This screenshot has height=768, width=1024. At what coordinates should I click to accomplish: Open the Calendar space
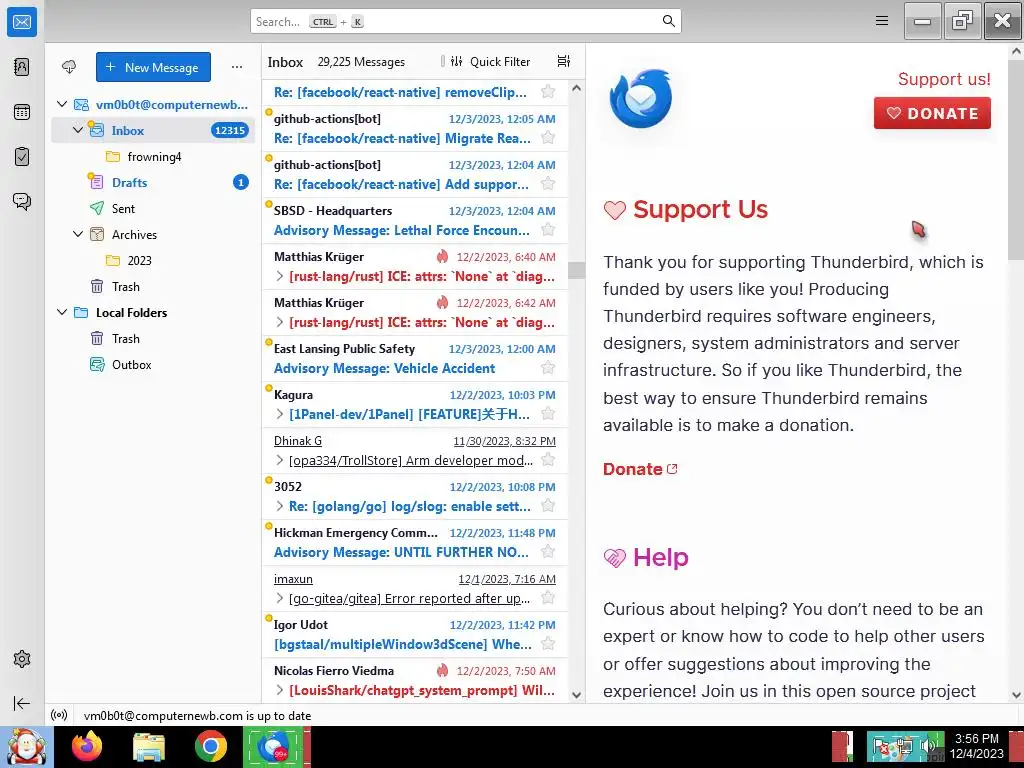pos(22,112)
